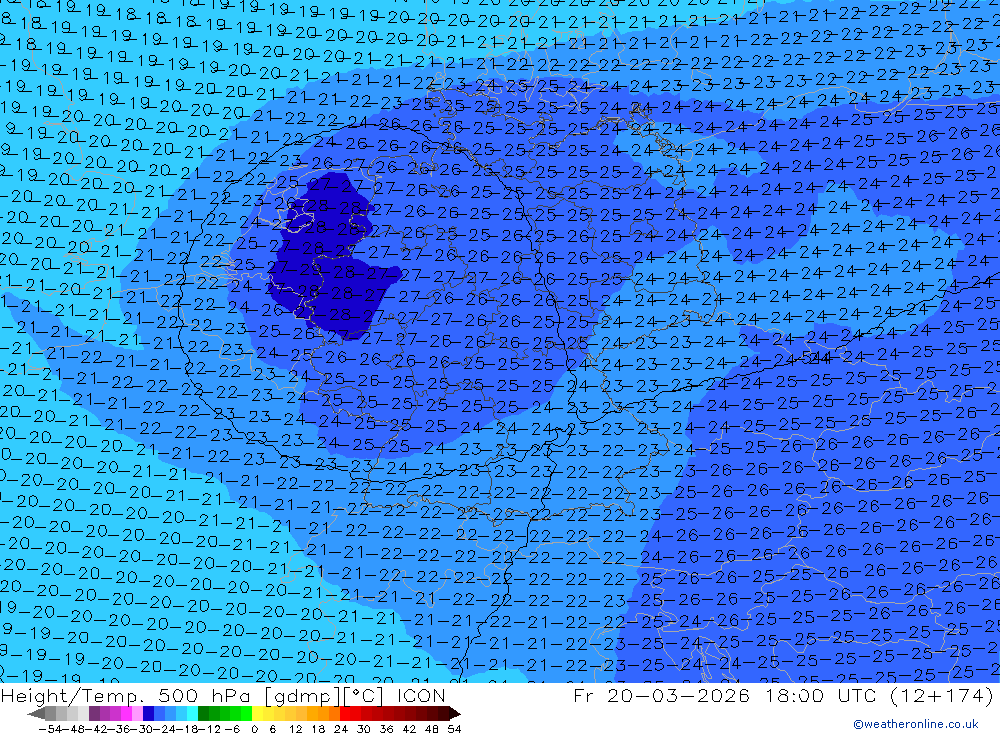Click the 544 height contour label
This screenshot has height=733, width=1000.
coord(817,358)
